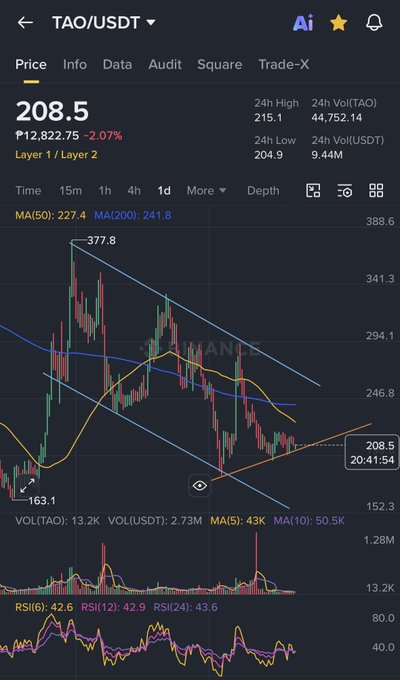This screenshot has height=680, width=400.
Task: Open price alert bell settings
Action: [x=374, y=23]
